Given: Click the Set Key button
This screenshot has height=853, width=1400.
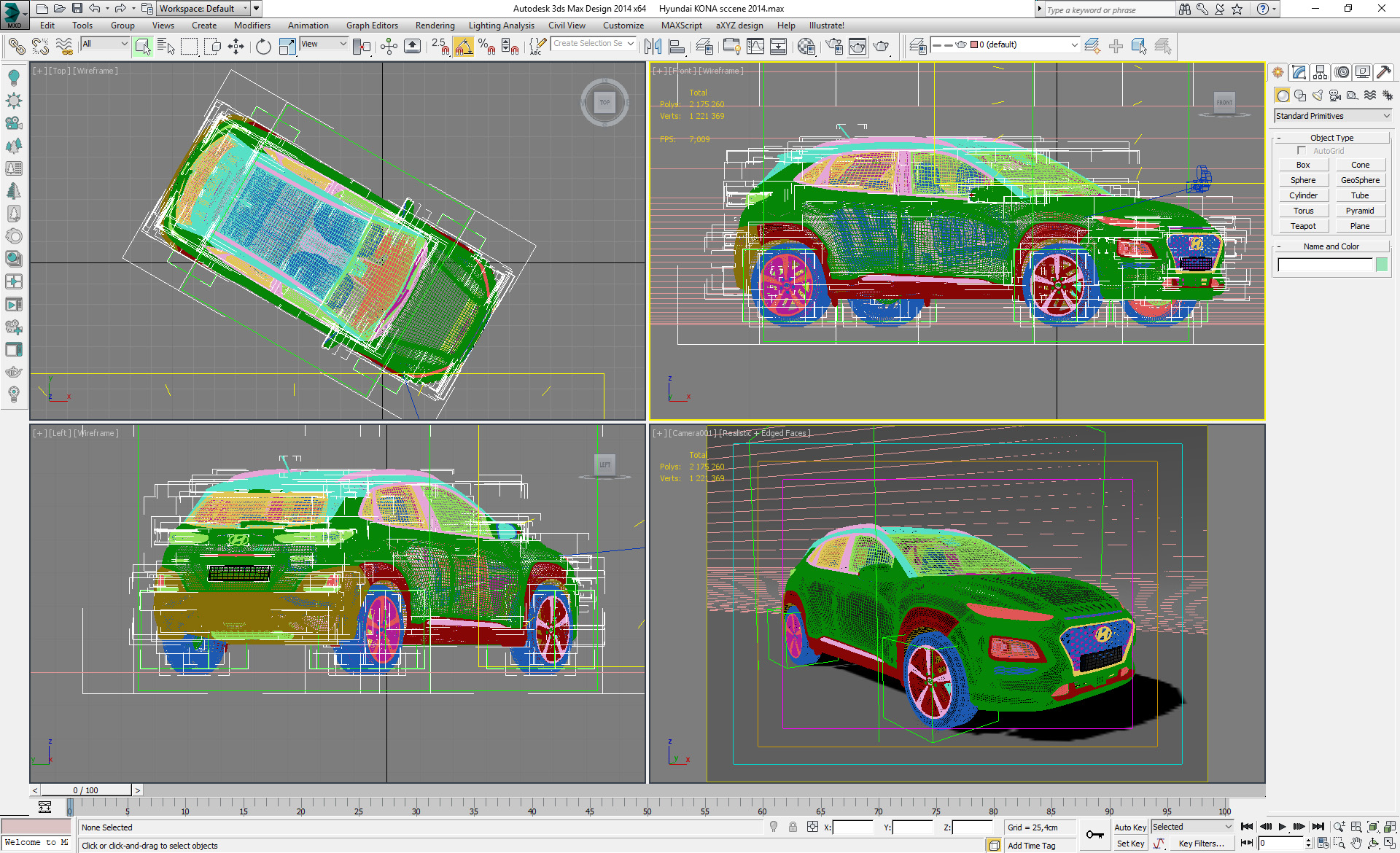Looking at the screenshot, I should click(1130, 844).
